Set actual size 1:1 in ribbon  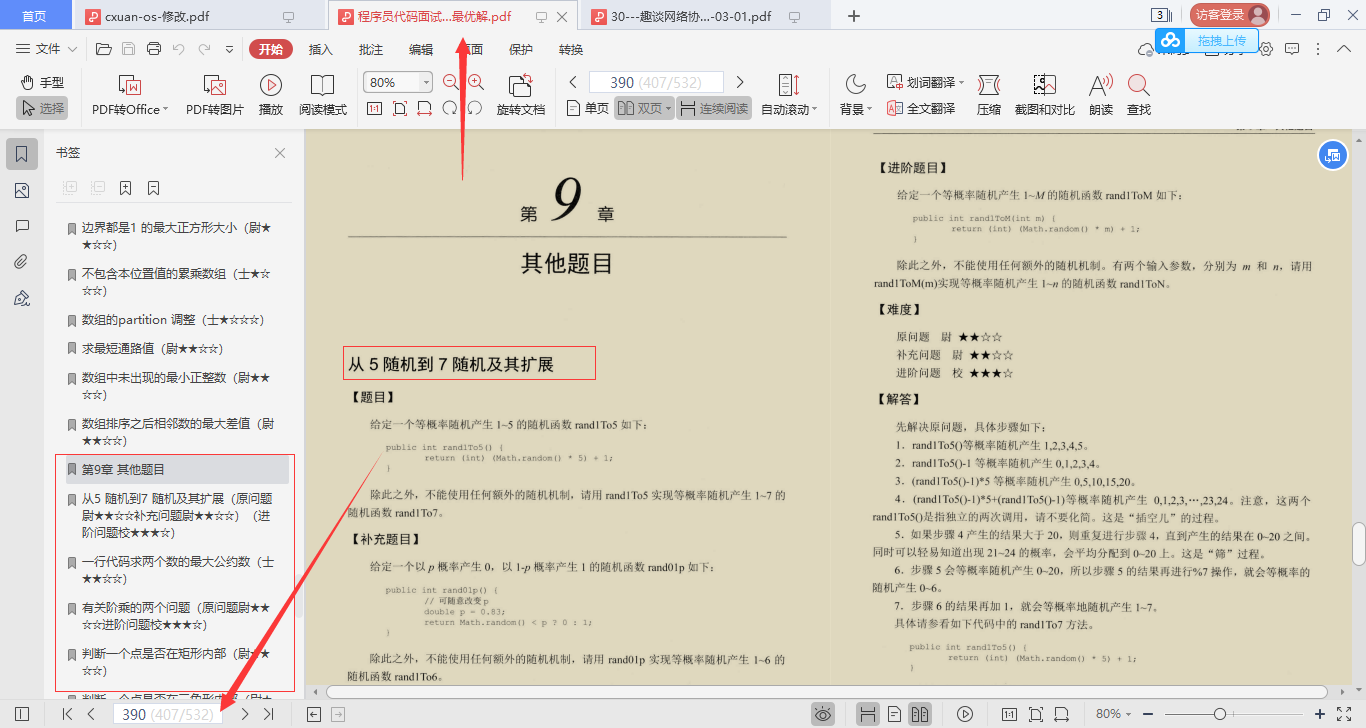point(375,108)
